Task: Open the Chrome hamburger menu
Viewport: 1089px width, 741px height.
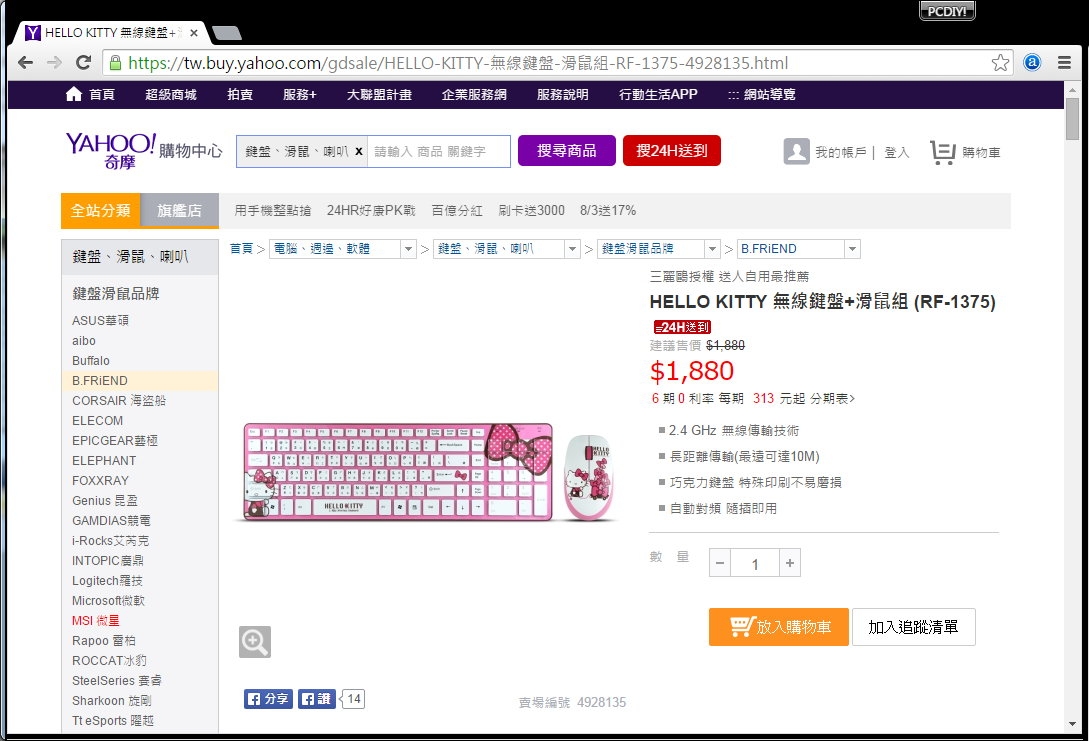Action: pos(1064,63)
